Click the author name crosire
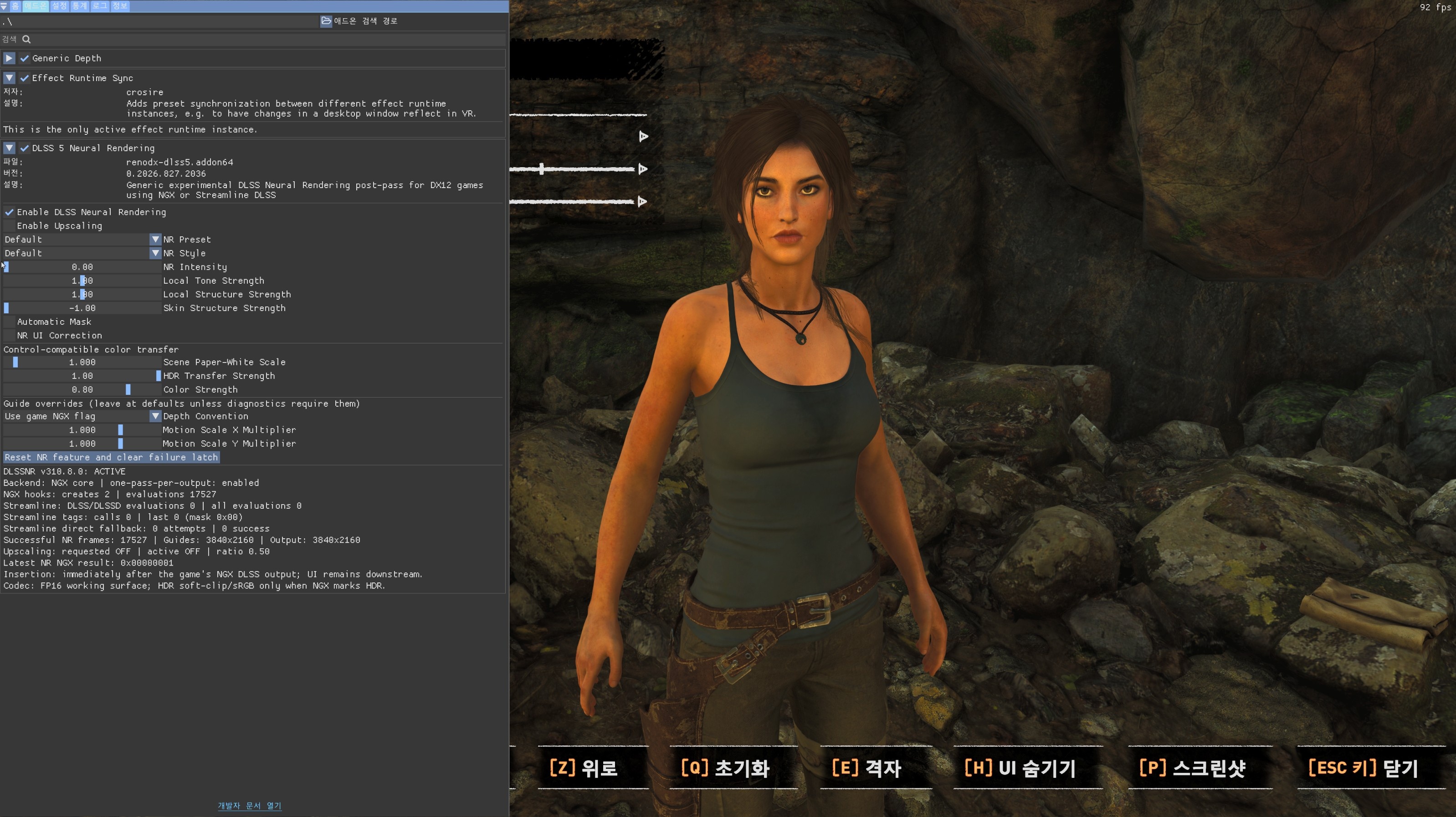The height and width of the screenshot is (817, 1456). click(x=145, y=92)
